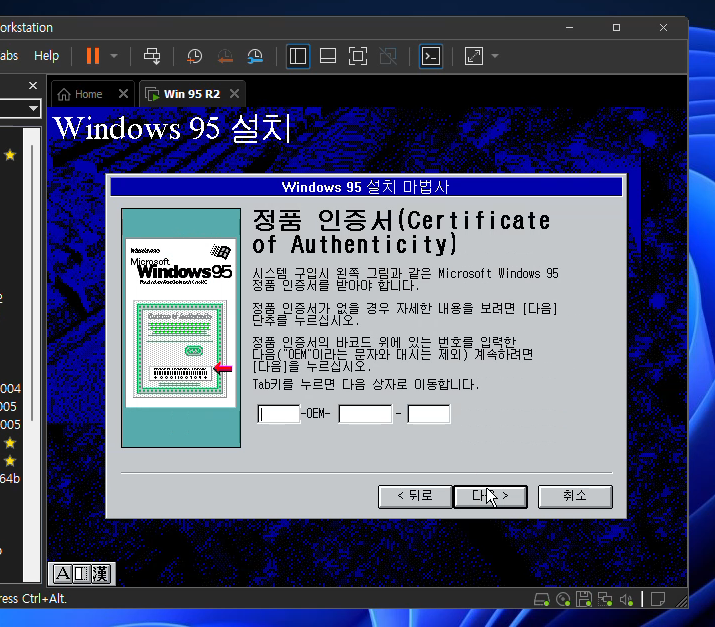Click the IME Hanja 漢 conversion button
Image resolution: width=715 pixels, height=627 pixels.
coord(101,574)
